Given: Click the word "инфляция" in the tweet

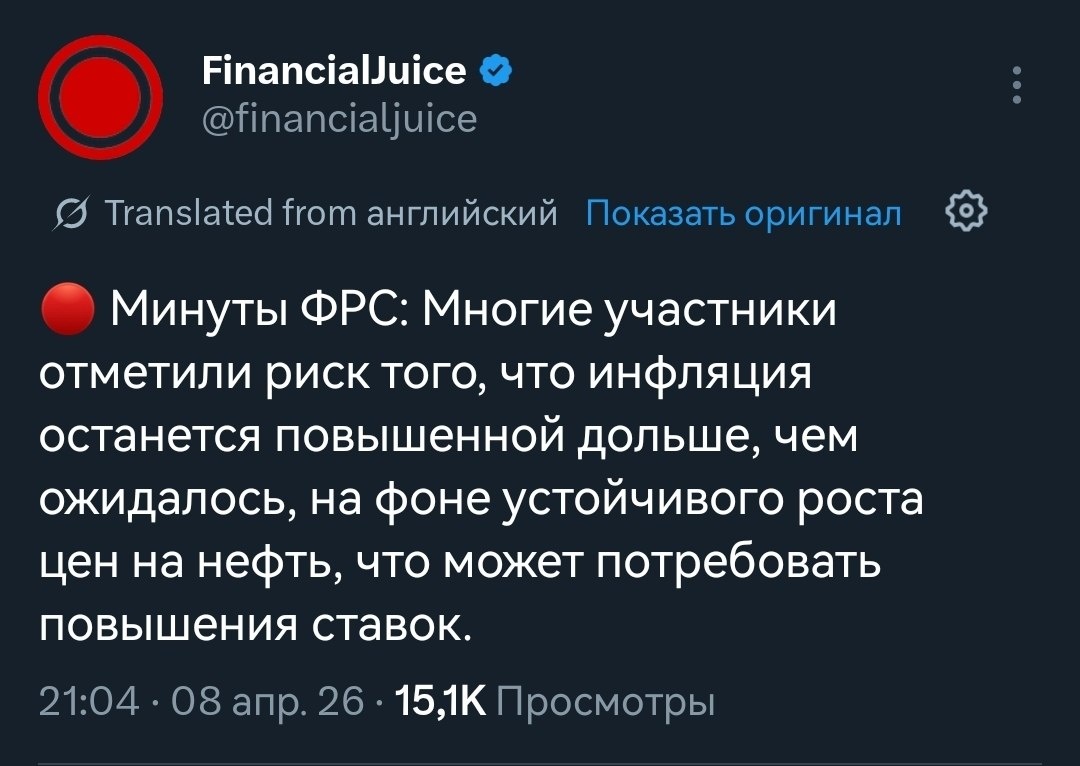Looking at the screenshot, I should pyautogui.click(x=698, y=375).
